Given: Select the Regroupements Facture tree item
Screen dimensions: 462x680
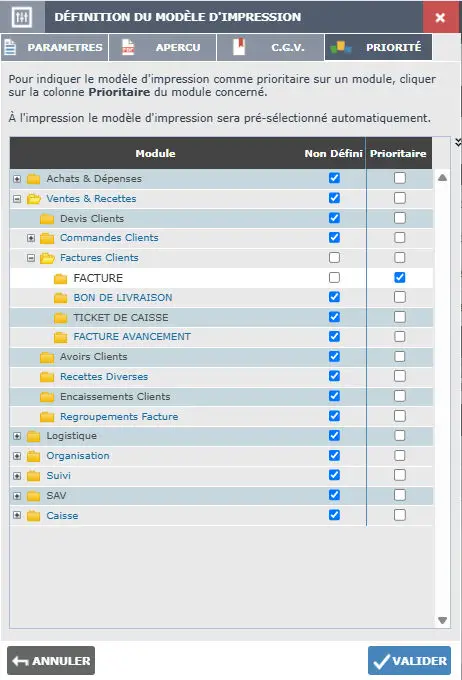Looking at the screenshot, I should point(119,417).
